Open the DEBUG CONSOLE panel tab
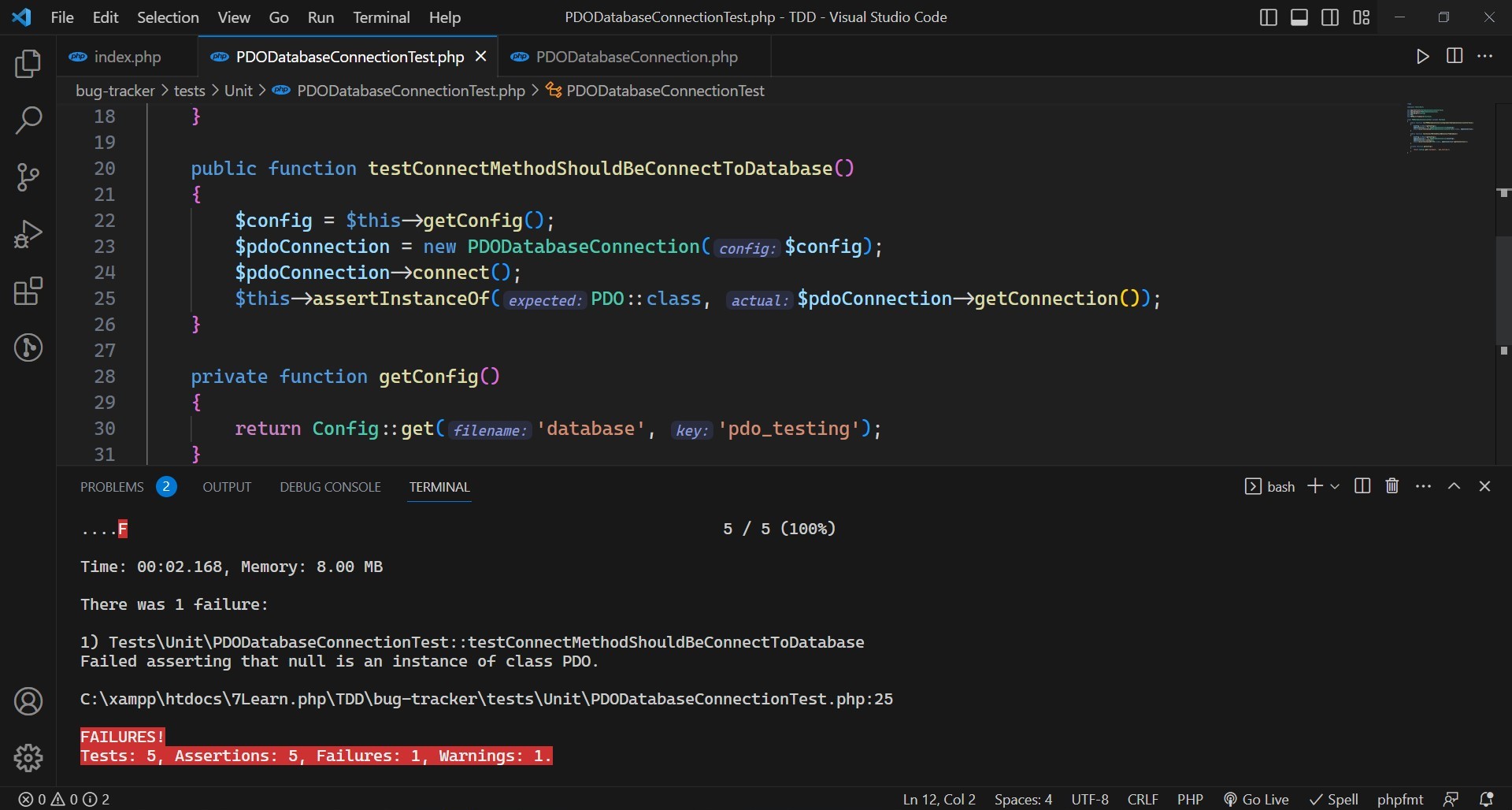 (x=330, y=487)
